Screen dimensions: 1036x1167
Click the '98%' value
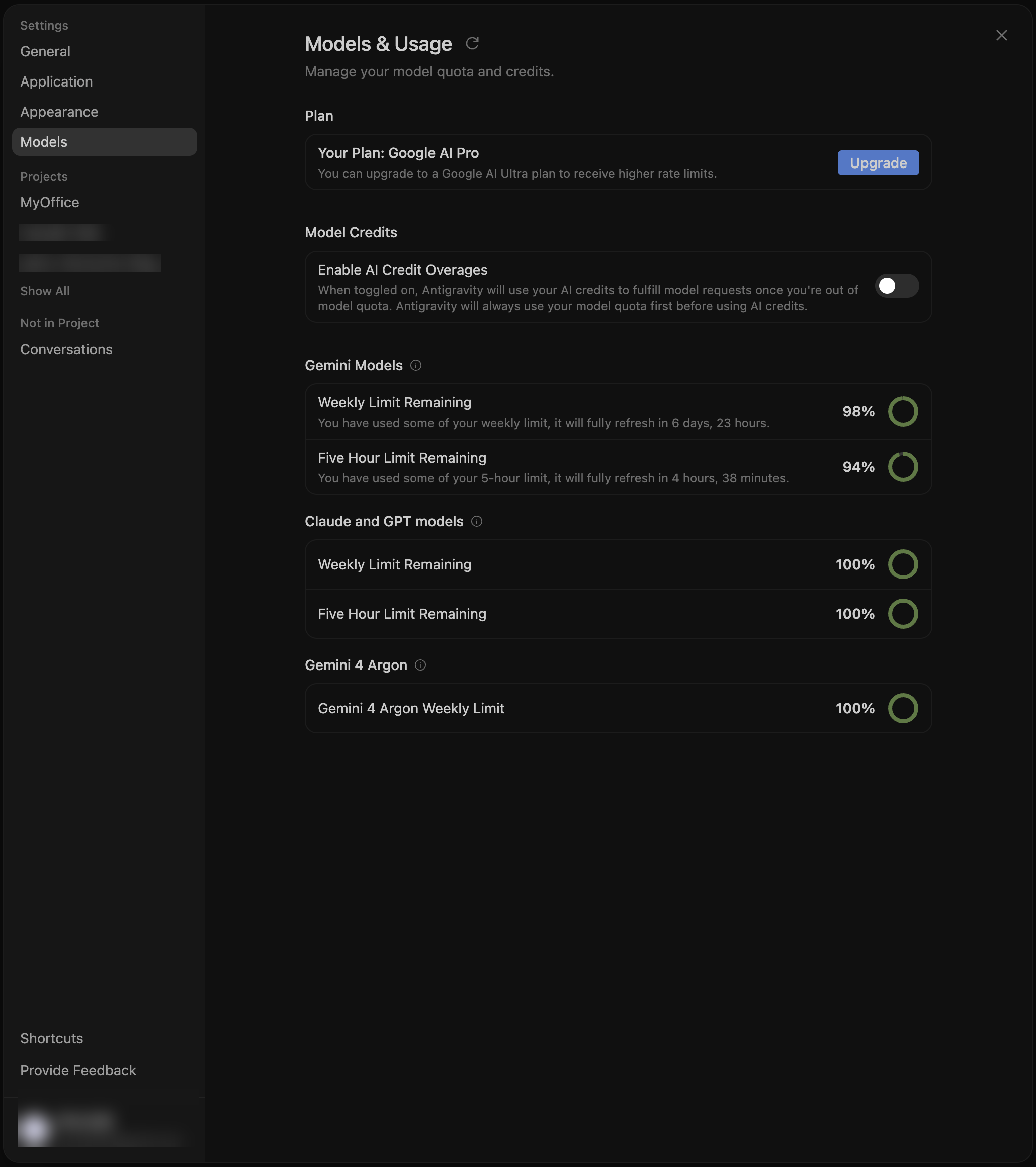coord(858,411)
